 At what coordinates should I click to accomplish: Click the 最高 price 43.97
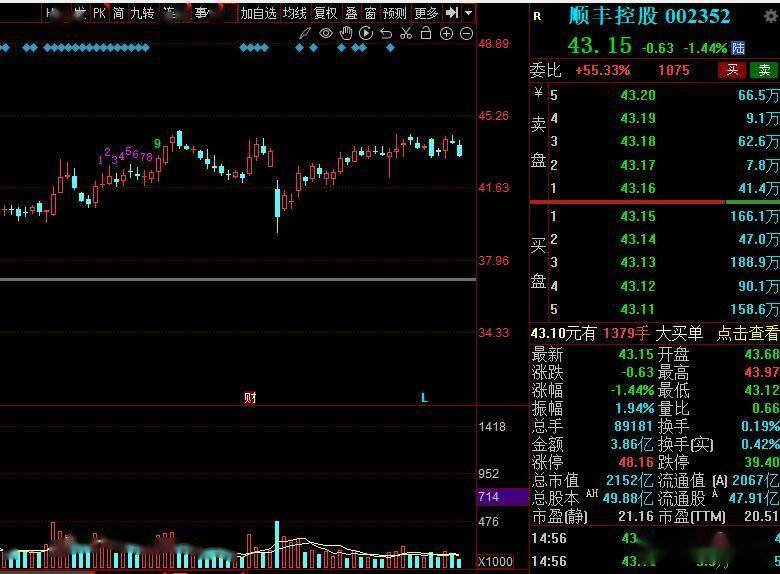(762, 372)
